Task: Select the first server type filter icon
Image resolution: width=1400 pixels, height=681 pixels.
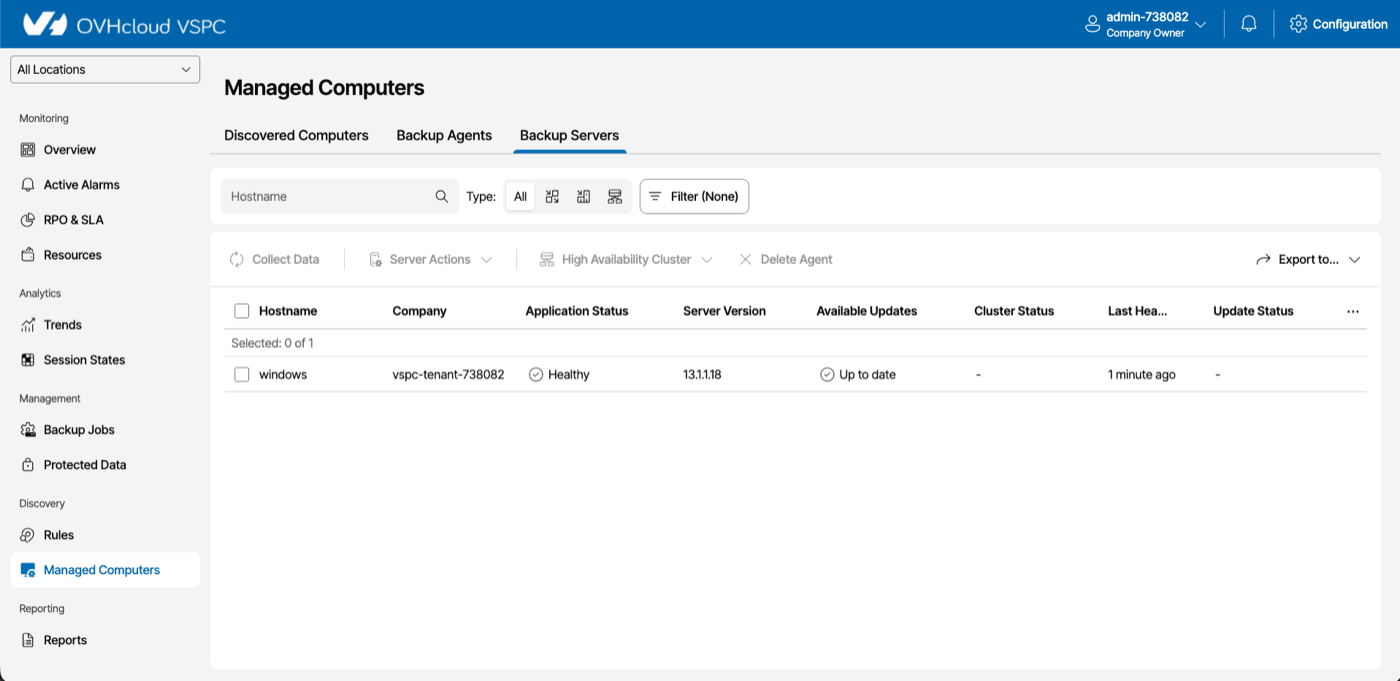Action: 552,196
